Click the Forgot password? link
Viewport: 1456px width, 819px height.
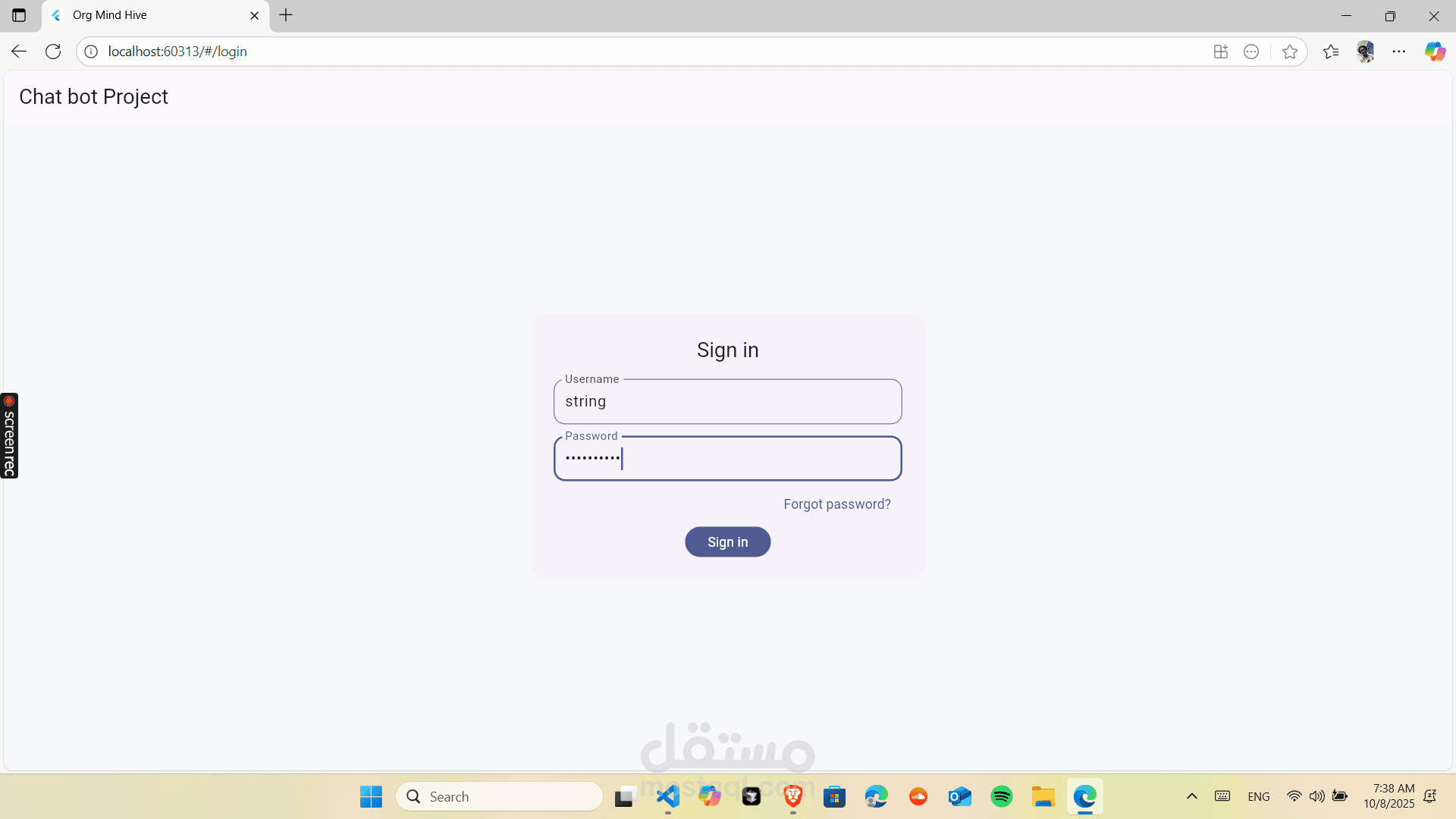tap(836, 504)
